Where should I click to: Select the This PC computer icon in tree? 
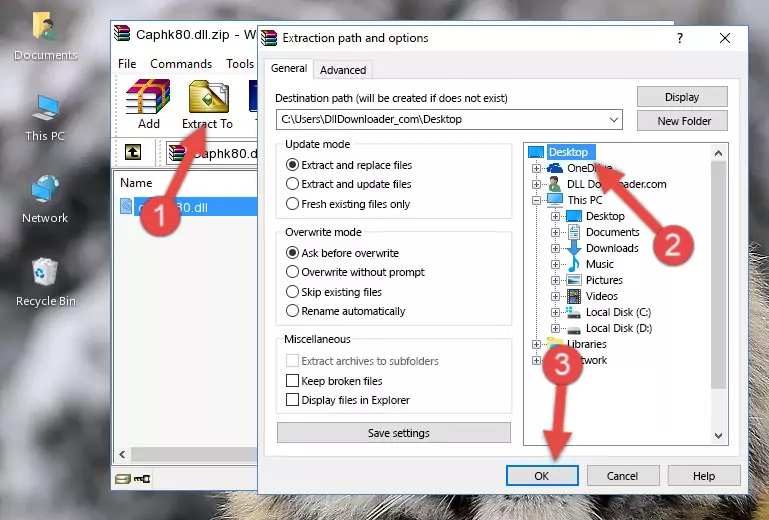point(555,200)
